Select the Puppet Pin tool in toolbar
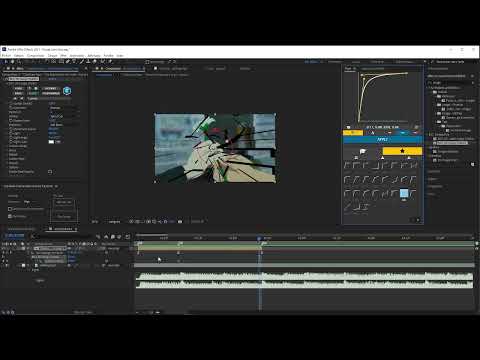 tap(110, 62)
